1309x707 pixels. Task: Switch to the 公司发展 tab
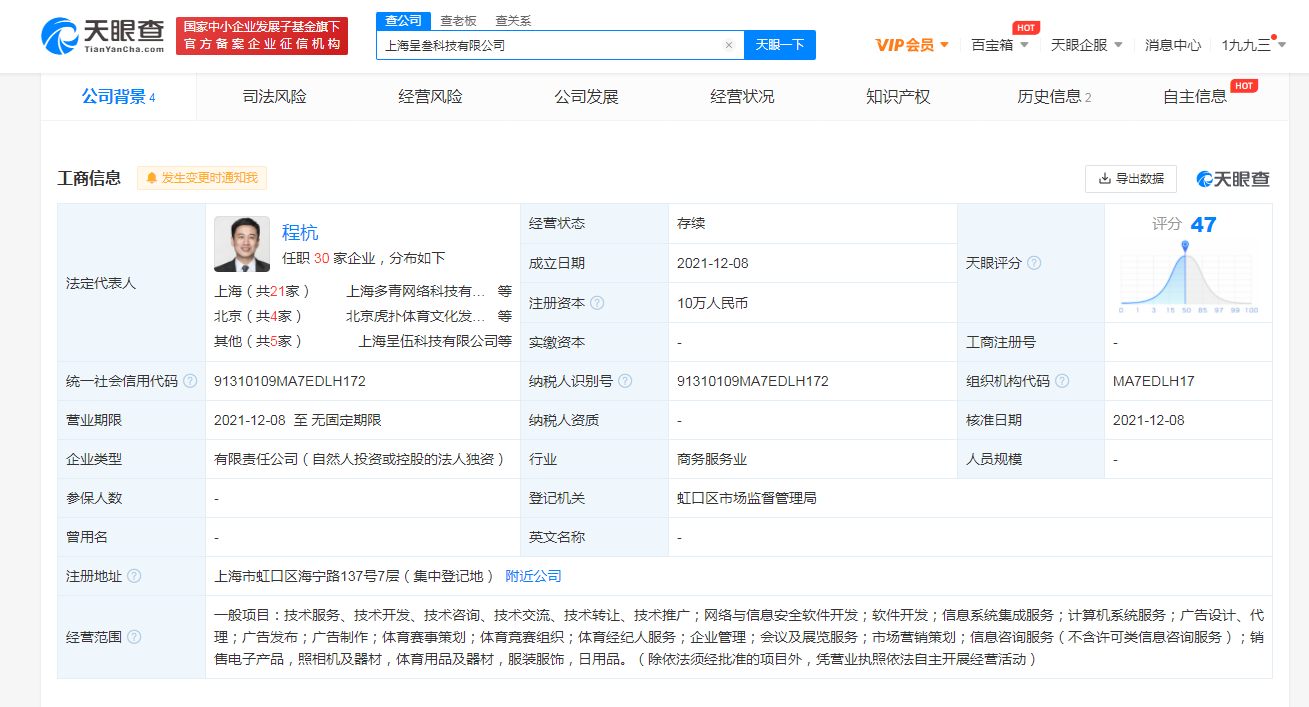tap(587, 97)
